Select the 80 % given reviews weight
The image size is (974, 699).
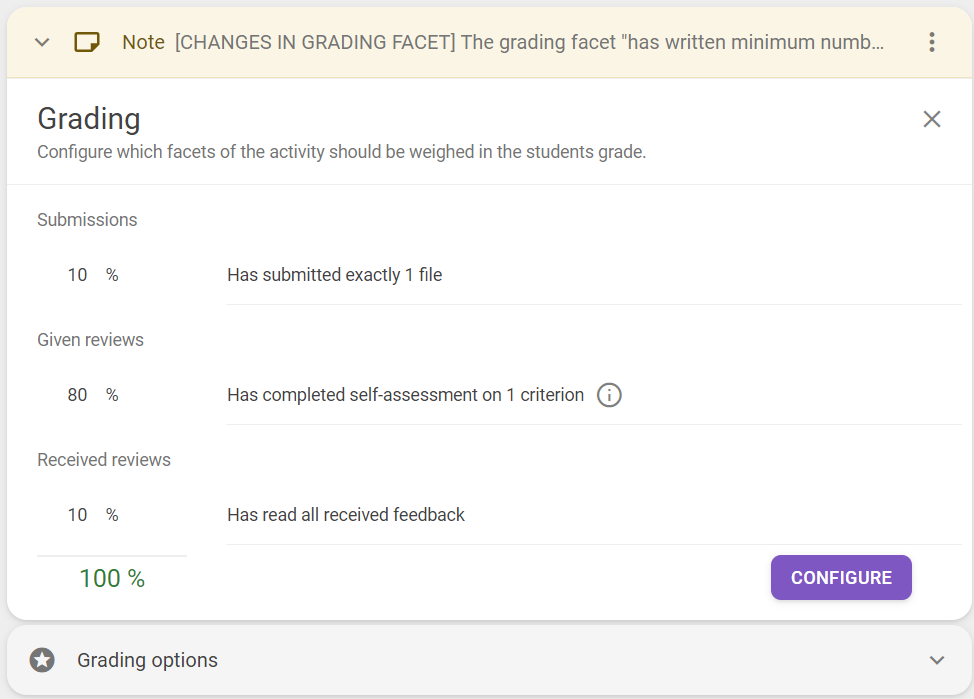tap(93, 395)
